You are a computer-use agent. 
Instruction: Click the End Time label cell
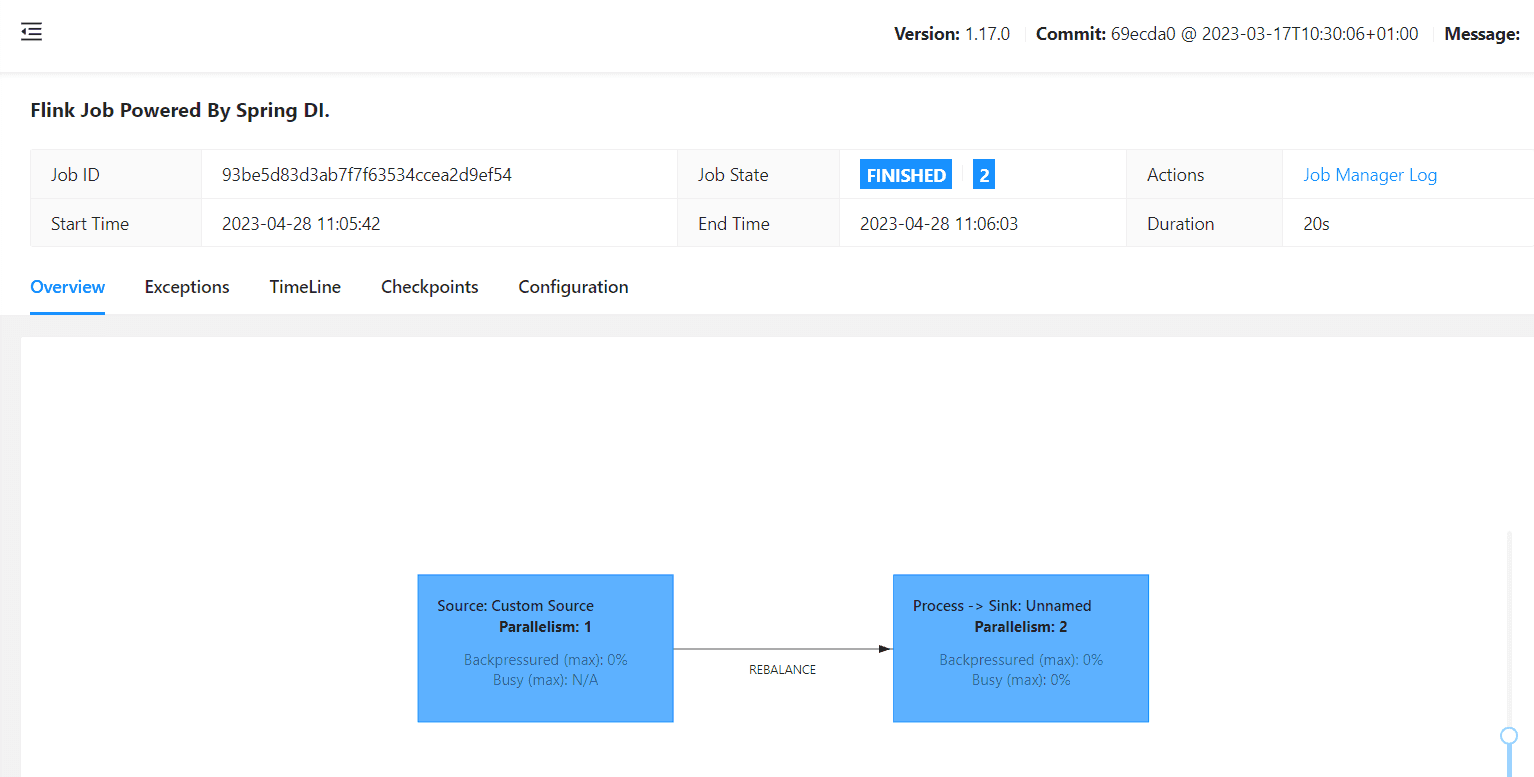(x=758, y=223)
